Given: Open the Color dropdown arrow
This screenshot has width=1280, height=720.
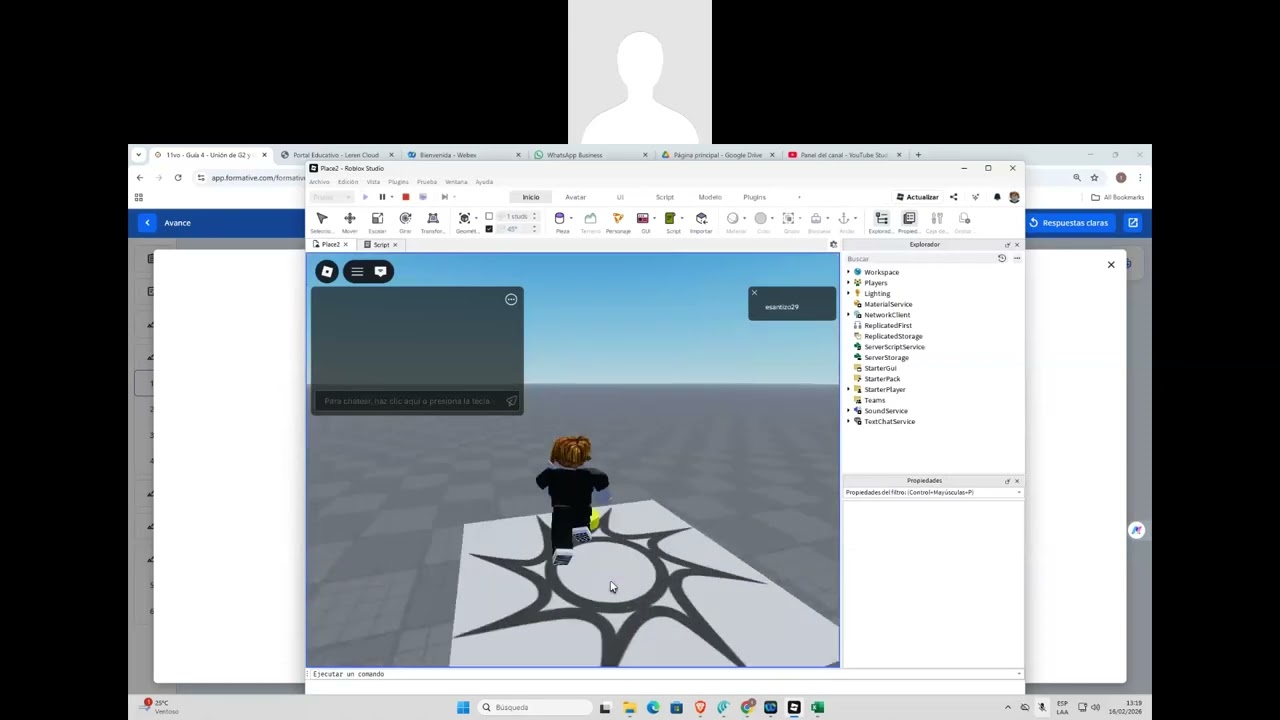Looking at the screenshot, I should coord(774,219).
